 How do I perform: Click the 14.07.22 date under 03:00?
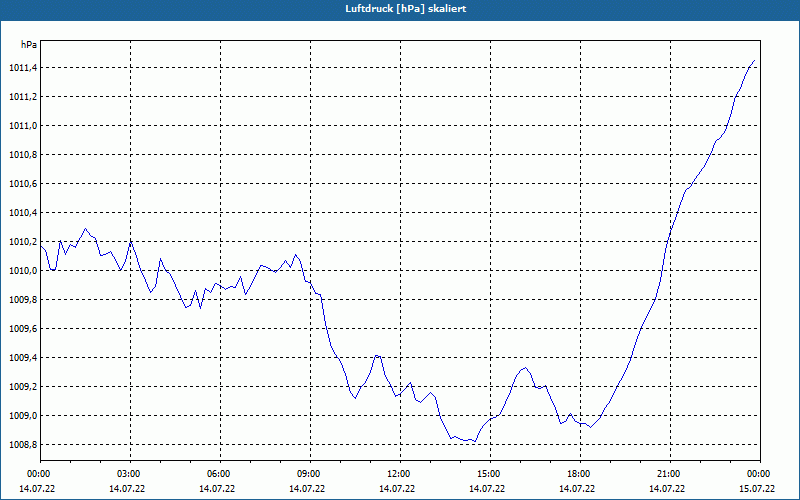coord(127,489)
